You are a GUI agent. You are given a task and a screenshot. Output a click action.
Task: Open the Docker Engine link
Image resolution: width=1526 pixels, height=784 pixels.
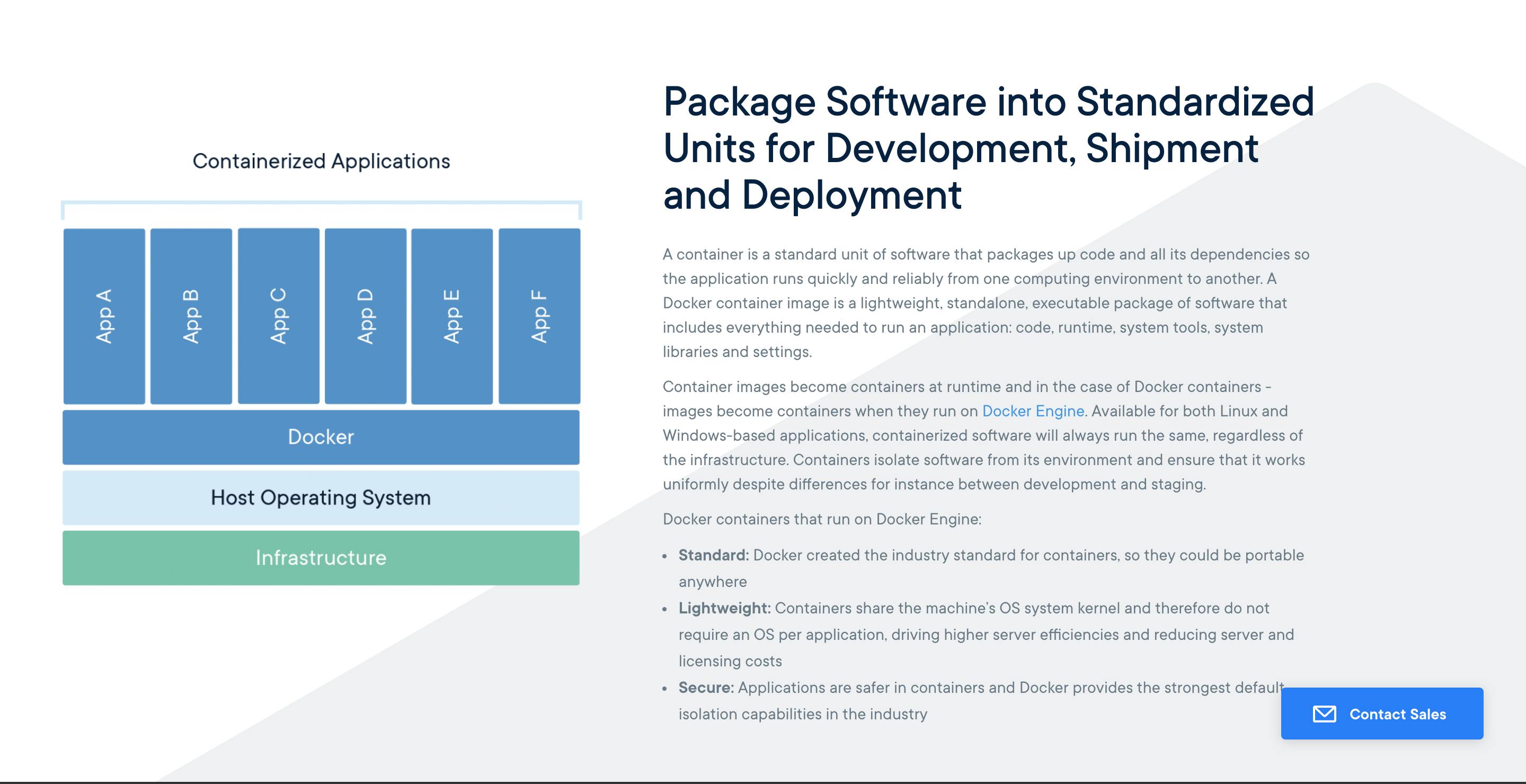pyautogui.click(x=1033, y=411)
